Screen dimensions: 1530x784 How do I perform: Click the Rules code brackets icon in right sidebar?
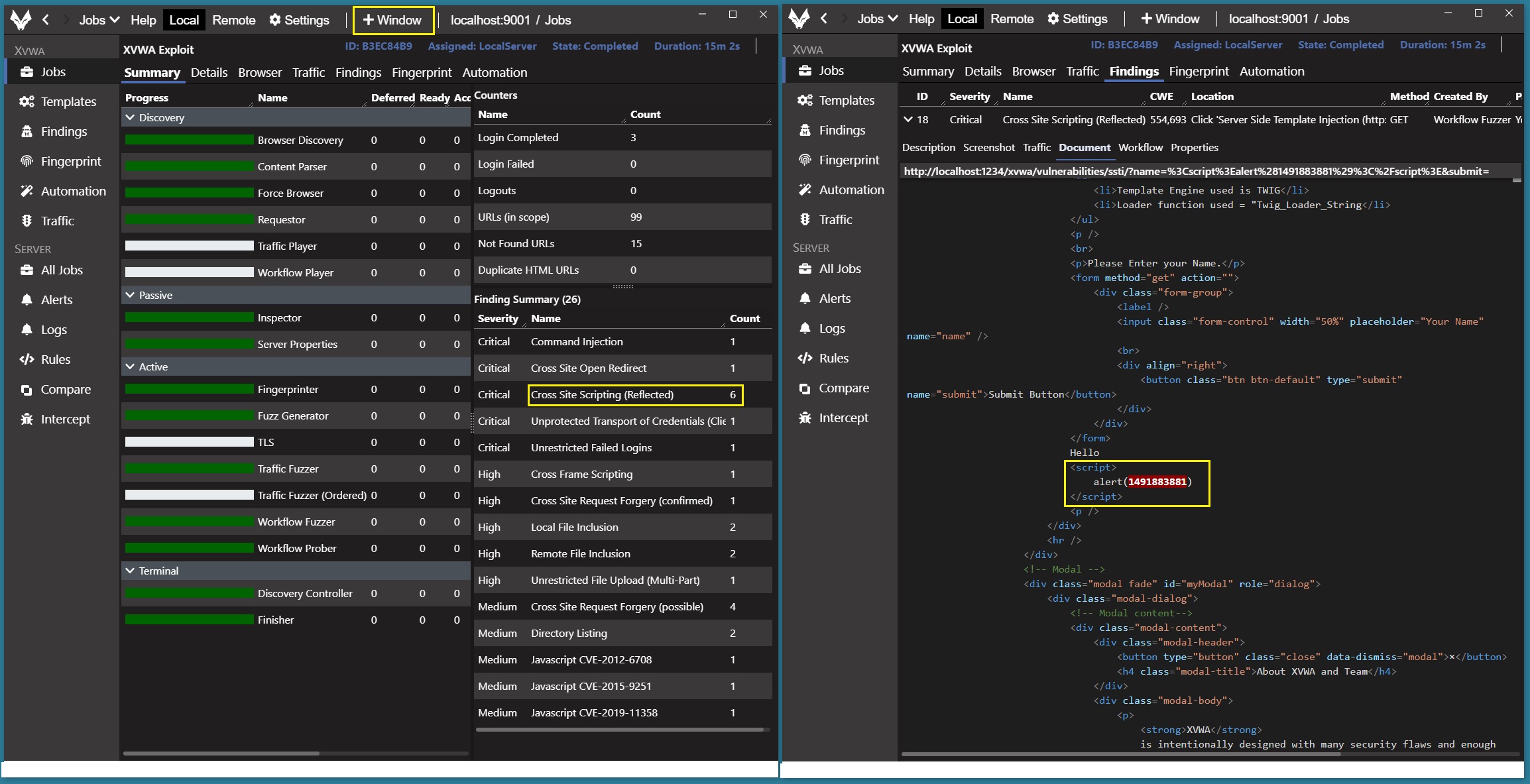(x=805, y=358)
